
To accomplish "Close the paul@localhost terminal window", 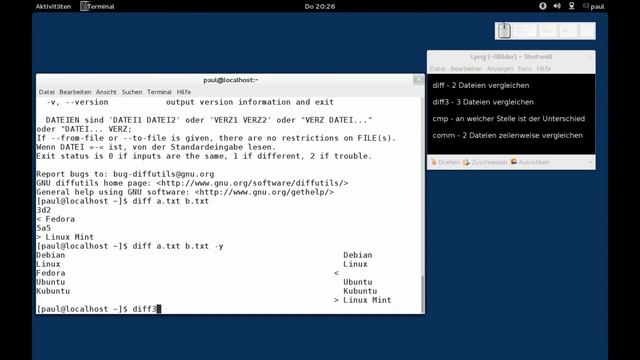I will click(418, 80).
